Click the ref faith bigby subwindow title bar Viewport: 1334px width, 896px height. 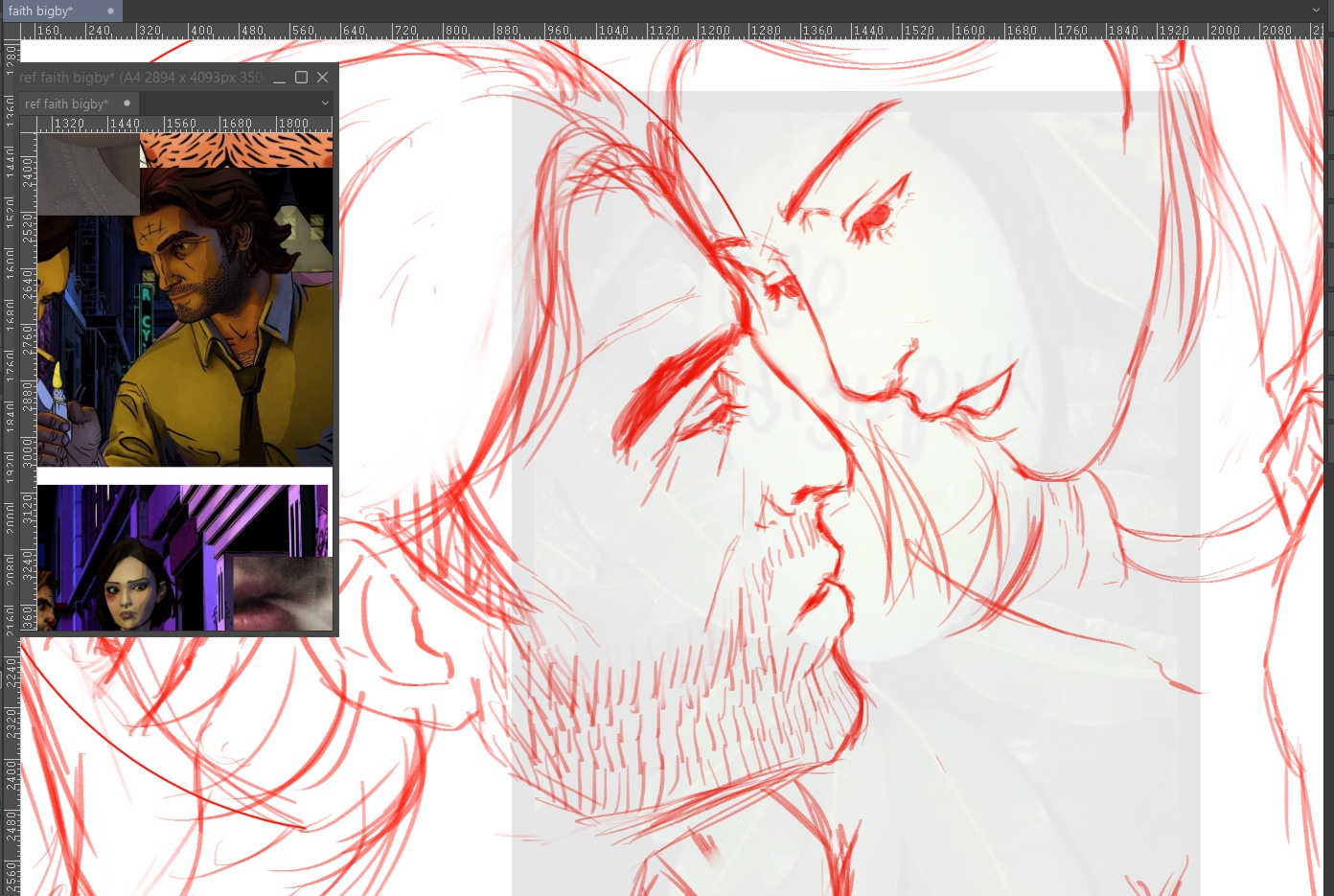pyautogui.click(x=144, y=78)
